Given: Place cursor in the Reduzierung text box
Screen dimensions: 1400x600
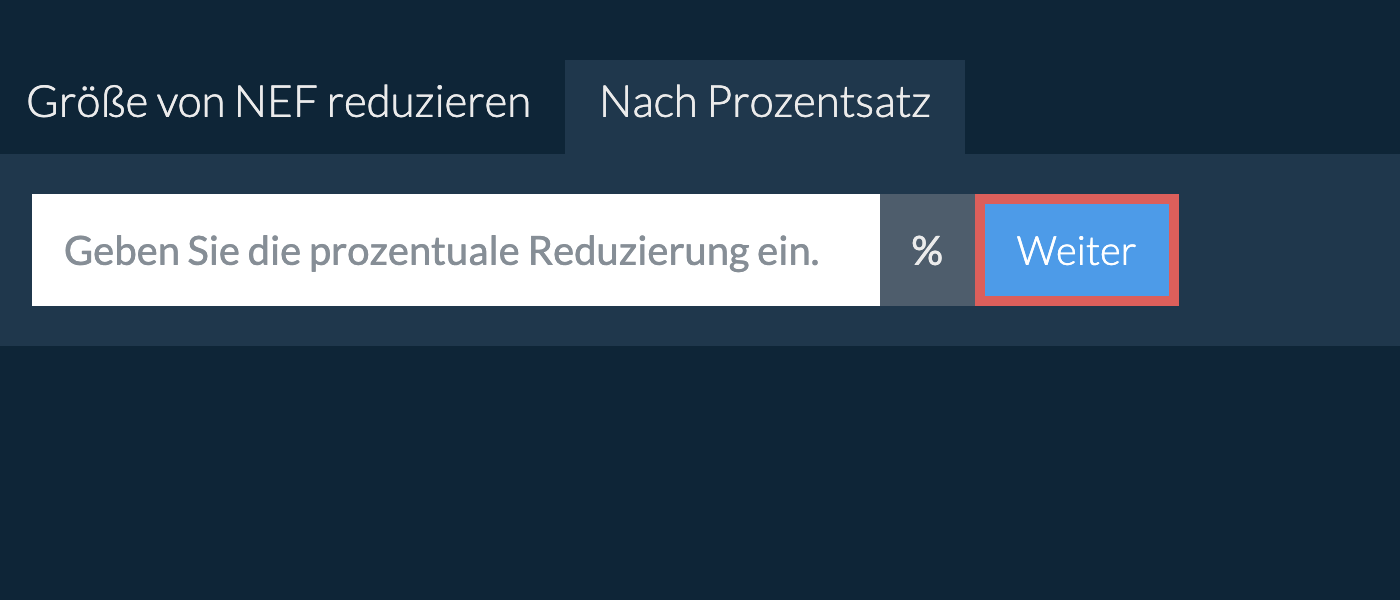Looking at the screenshot, I should (x=455, y=250).
